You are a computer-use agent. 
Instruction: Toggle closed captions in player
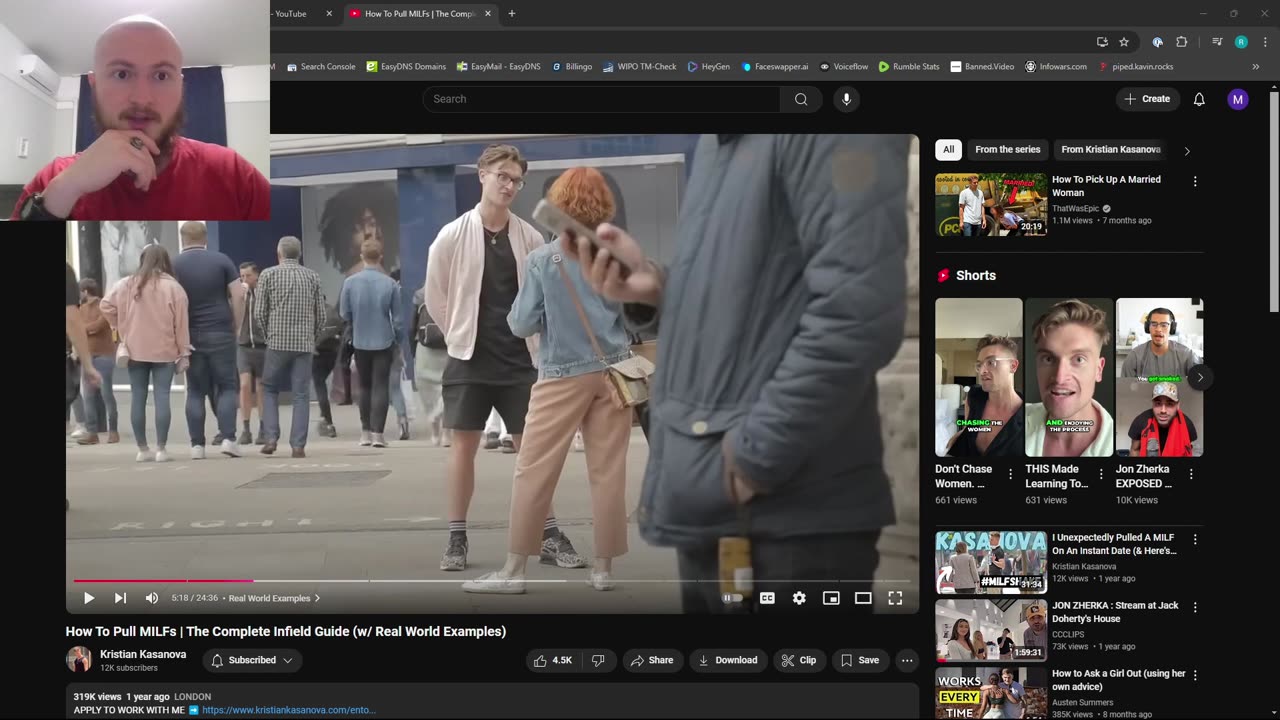767,598
